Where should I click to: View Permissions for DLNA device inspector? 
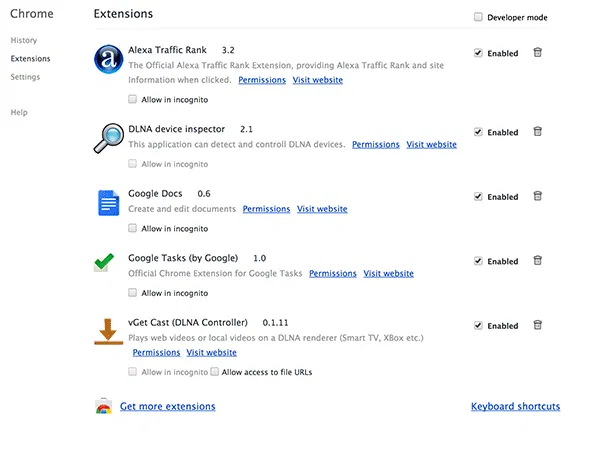pyautogui.click(x=376, y=145)
